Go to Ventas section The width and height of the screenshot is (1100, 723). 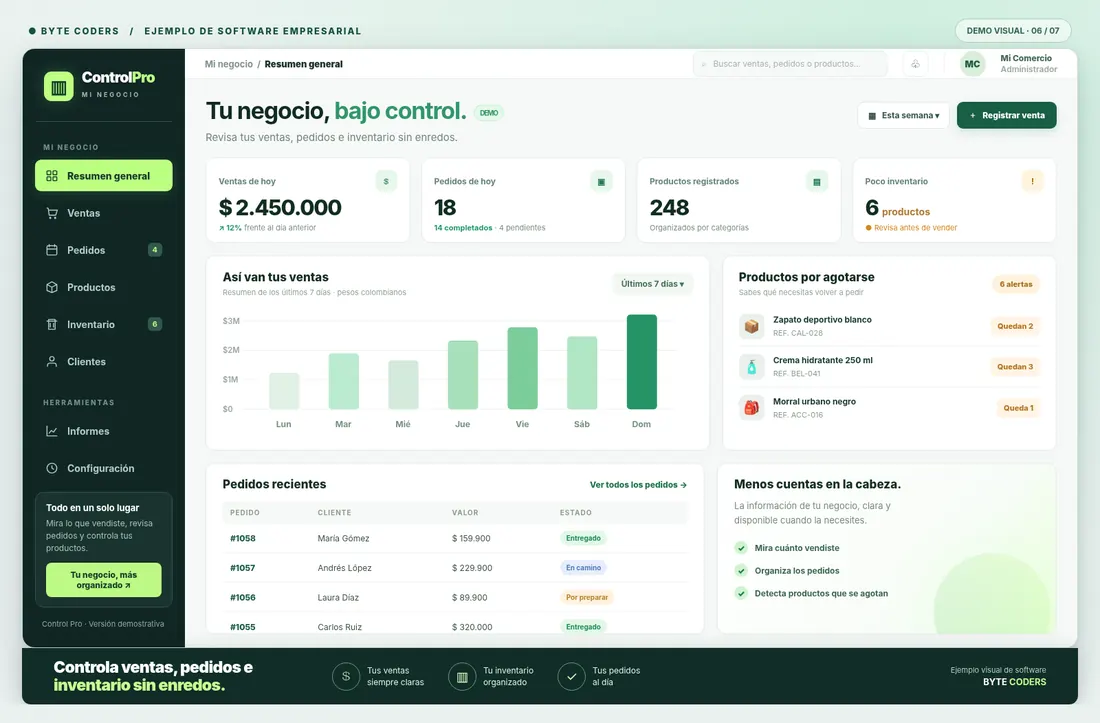[x=104, y=213]
